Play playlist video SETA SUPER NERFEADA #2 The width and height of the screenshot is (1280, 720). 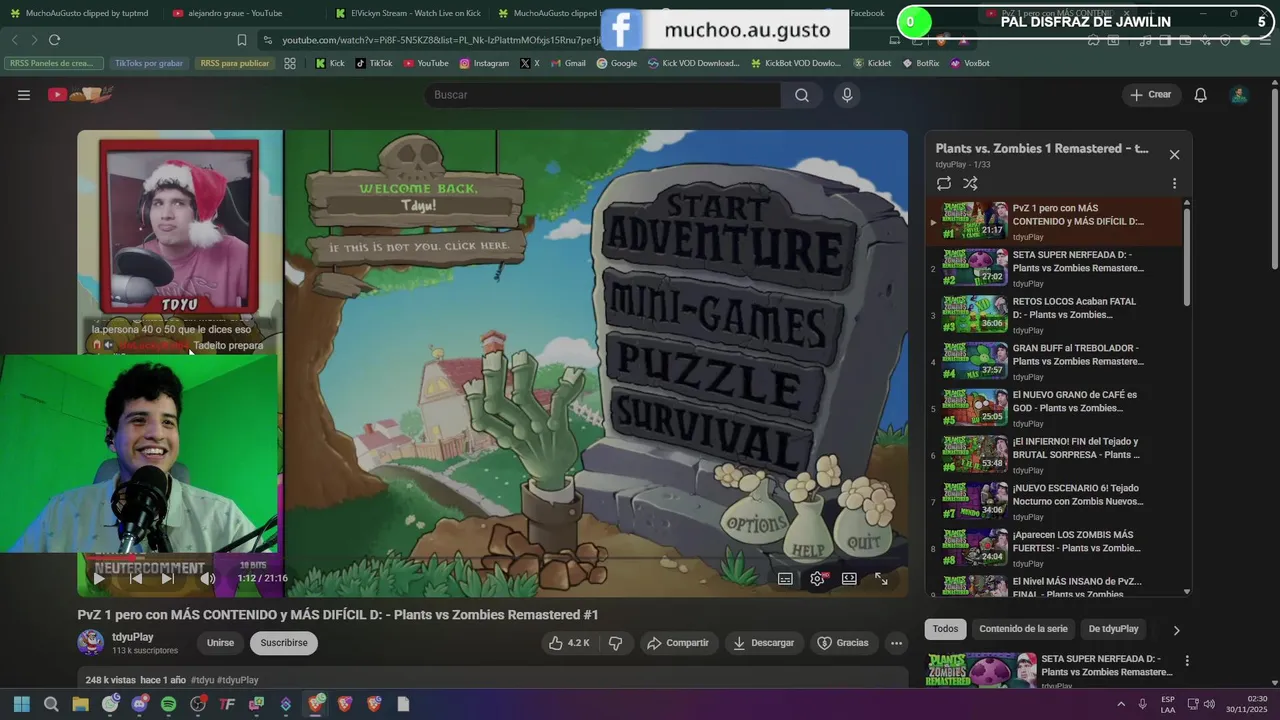pos(1055,268)
